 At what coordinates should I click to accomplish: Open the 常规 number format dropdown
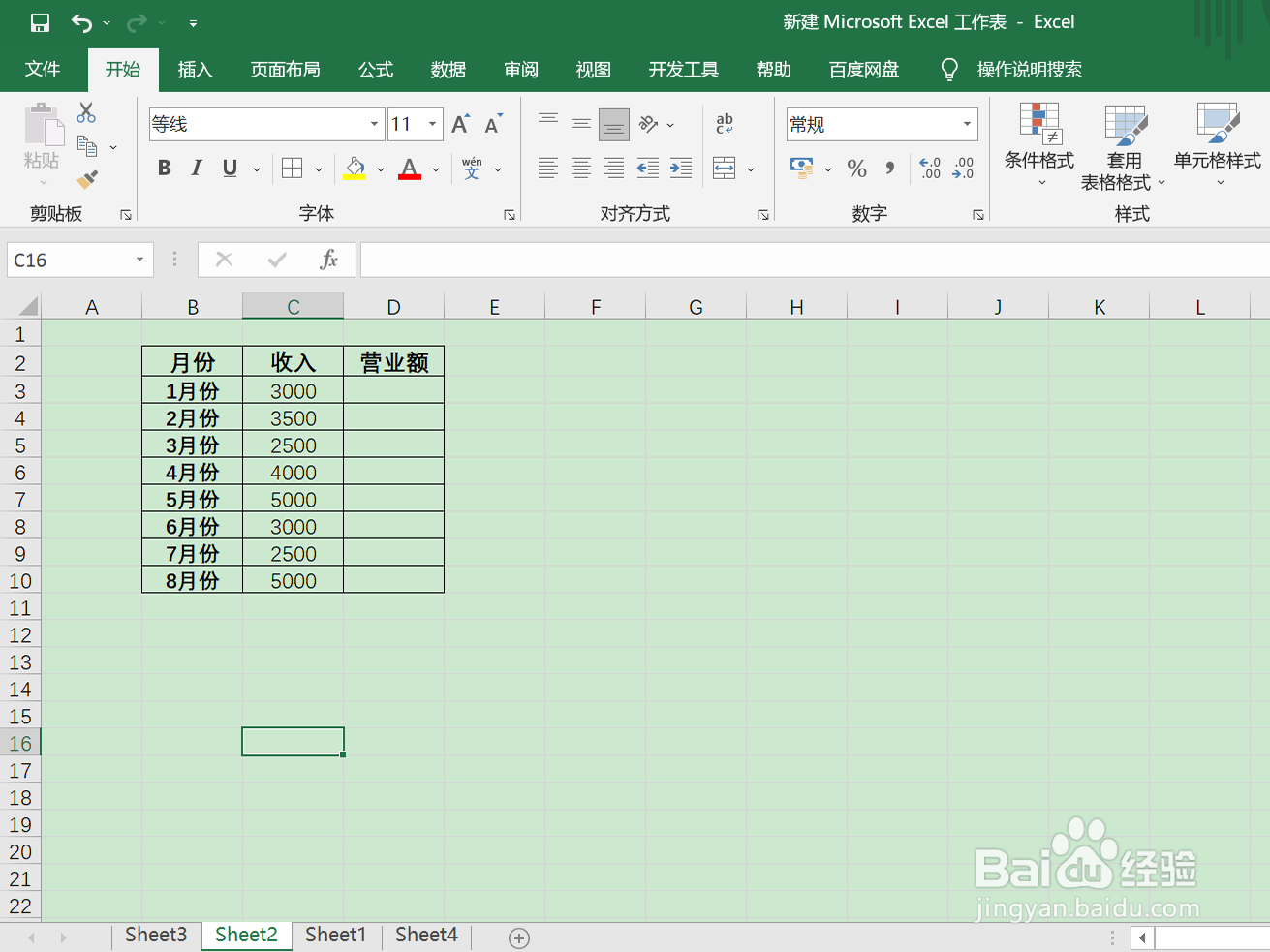(x=966, y=124)
